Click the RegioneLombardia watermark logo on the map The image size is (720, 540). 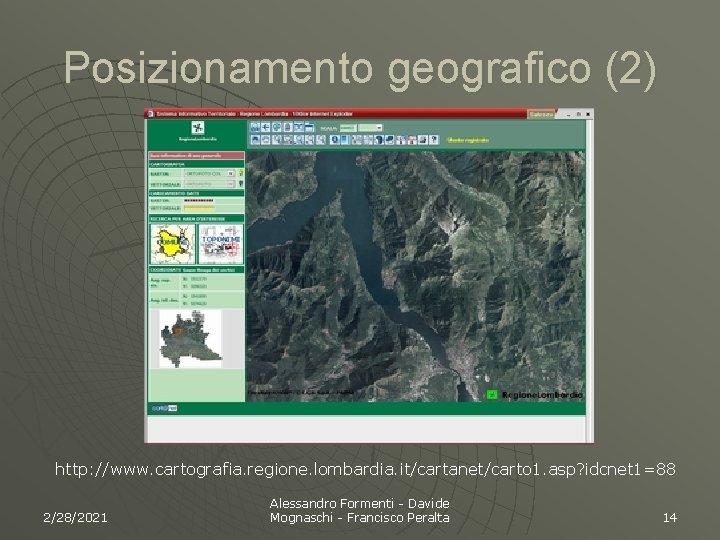click(534, 394)
